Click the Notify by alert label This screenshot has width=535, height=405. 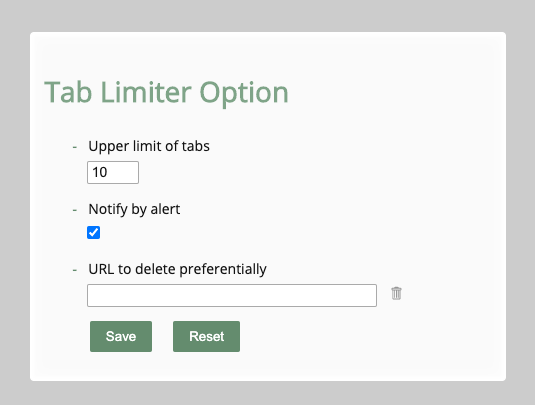[134, 209]
